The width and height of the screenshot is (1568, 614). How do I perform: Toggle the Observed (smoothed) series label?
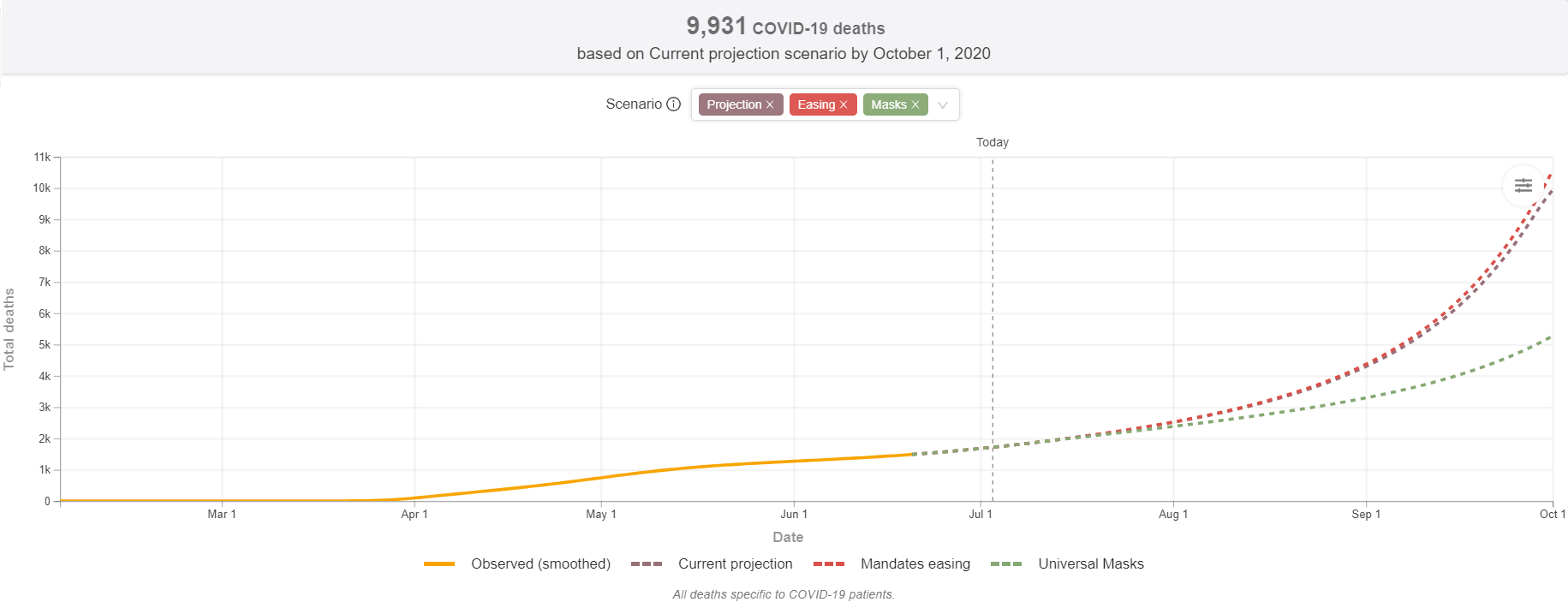click(x=540, y=564)
